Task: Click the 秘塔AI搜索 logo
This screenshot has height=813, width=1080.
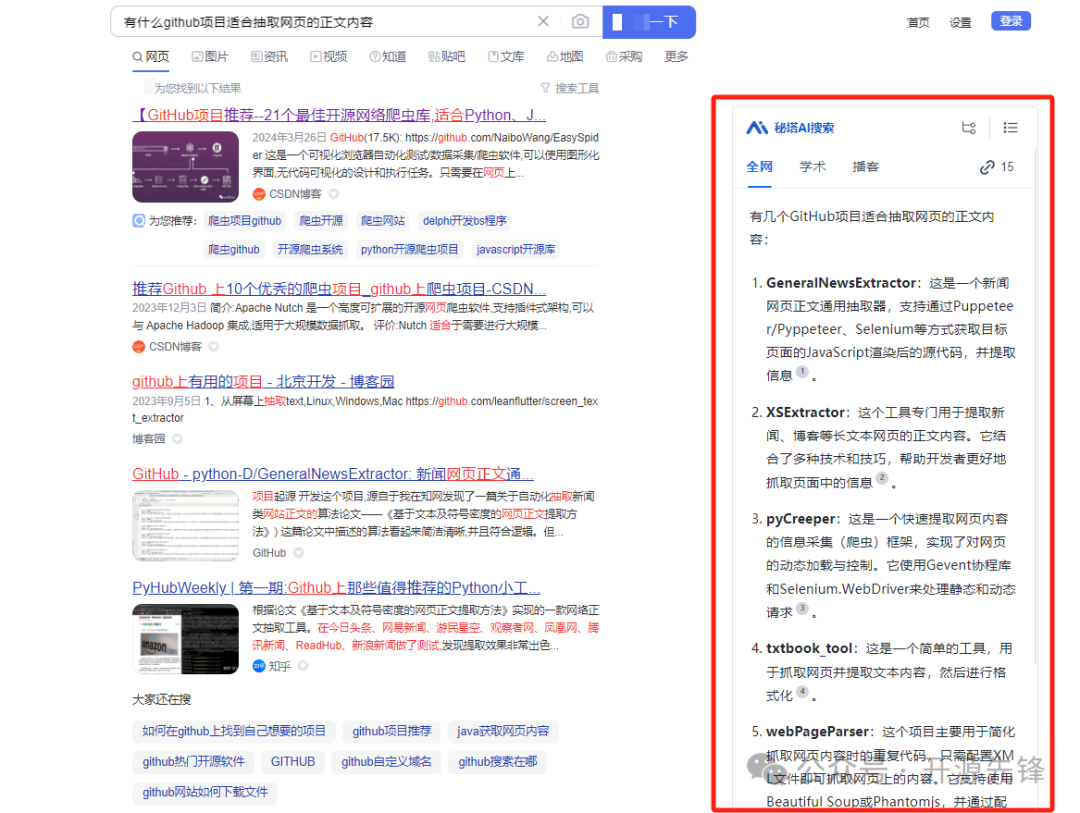Action: tap(790, 127)
